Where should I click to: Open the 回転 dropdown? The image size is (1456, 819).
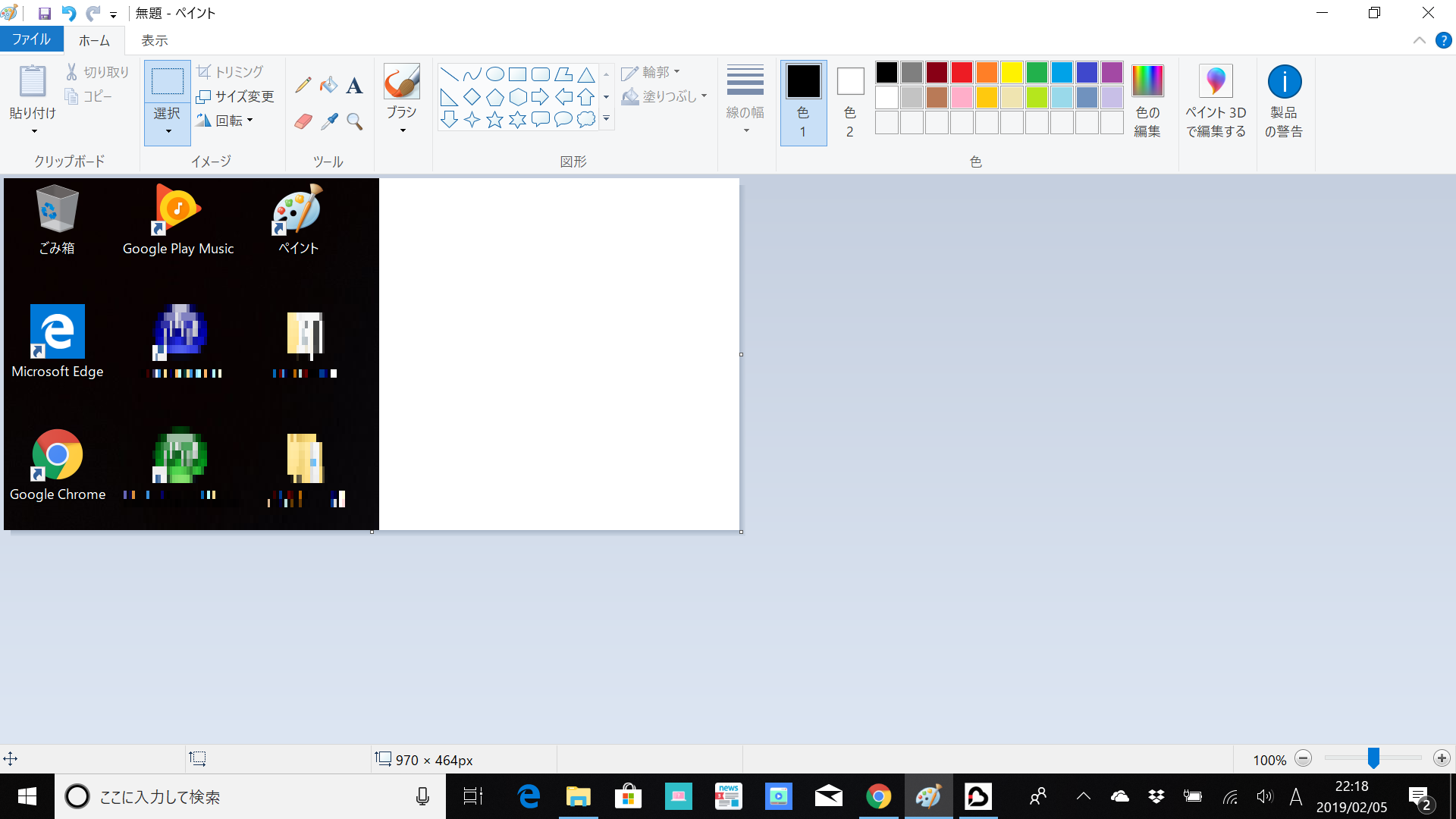(225, 121)
